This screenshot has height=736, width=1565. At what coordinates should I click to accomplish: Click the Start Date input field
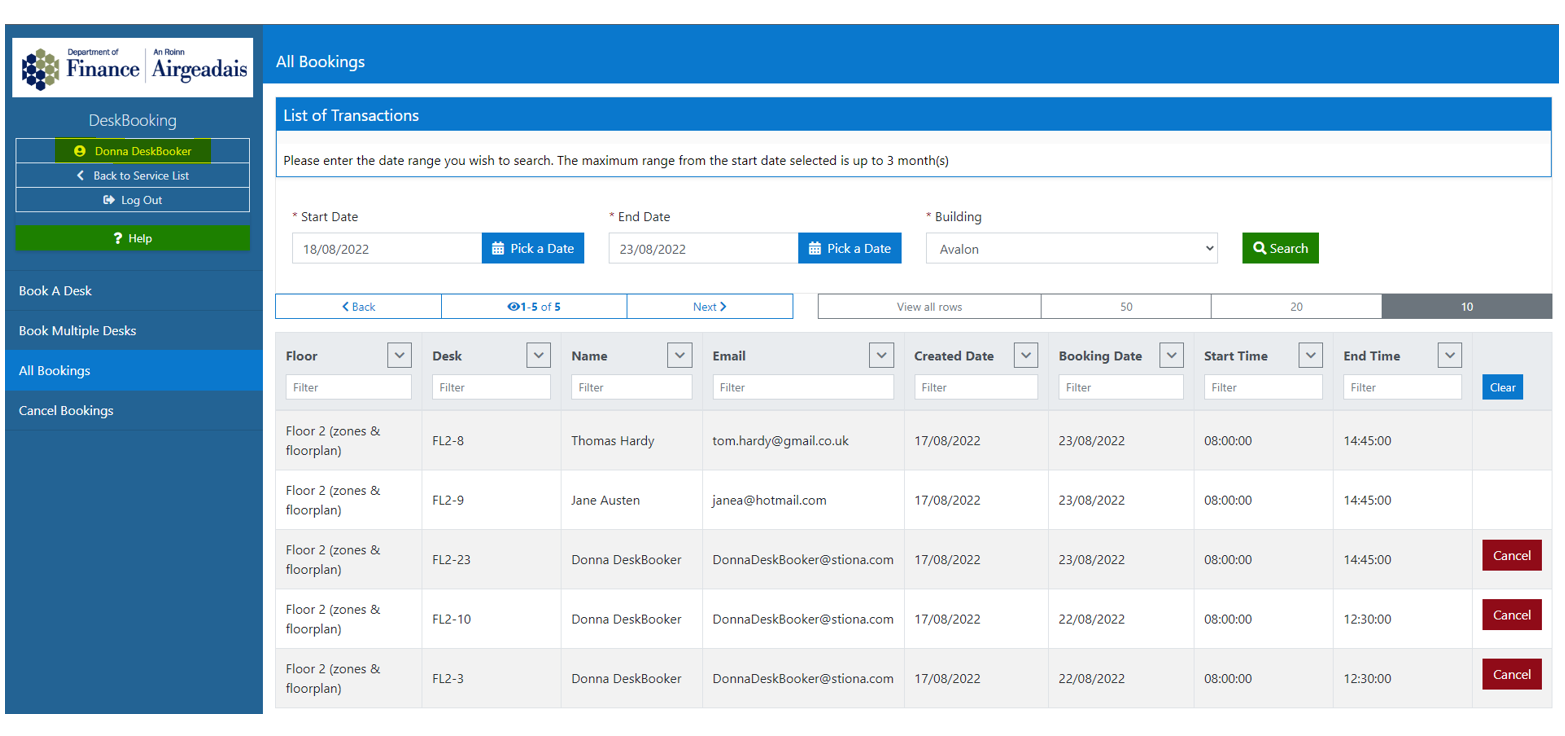coord(387,249)
